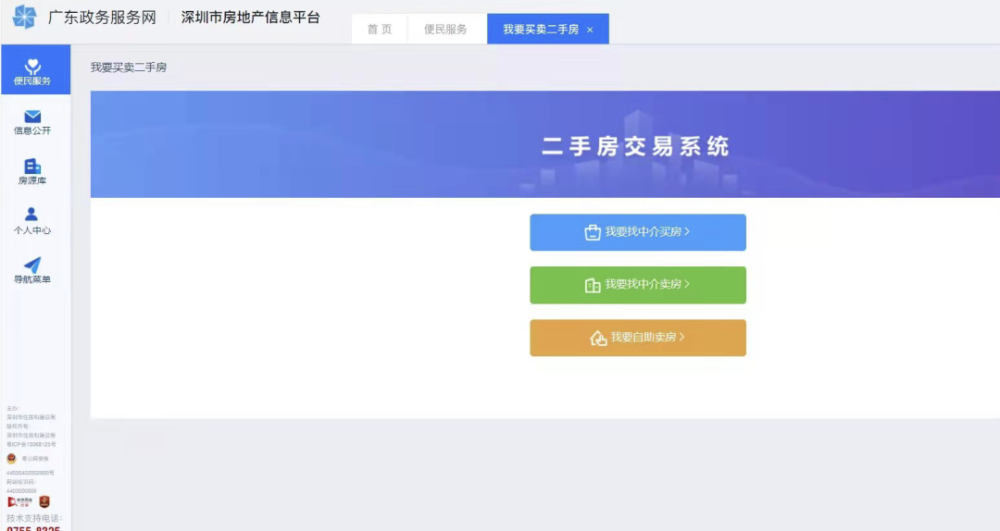The height and width of the screenshot is (531, 1000).
Task: Open the 房源库 sidebar icon
Action: click(33, 166)
